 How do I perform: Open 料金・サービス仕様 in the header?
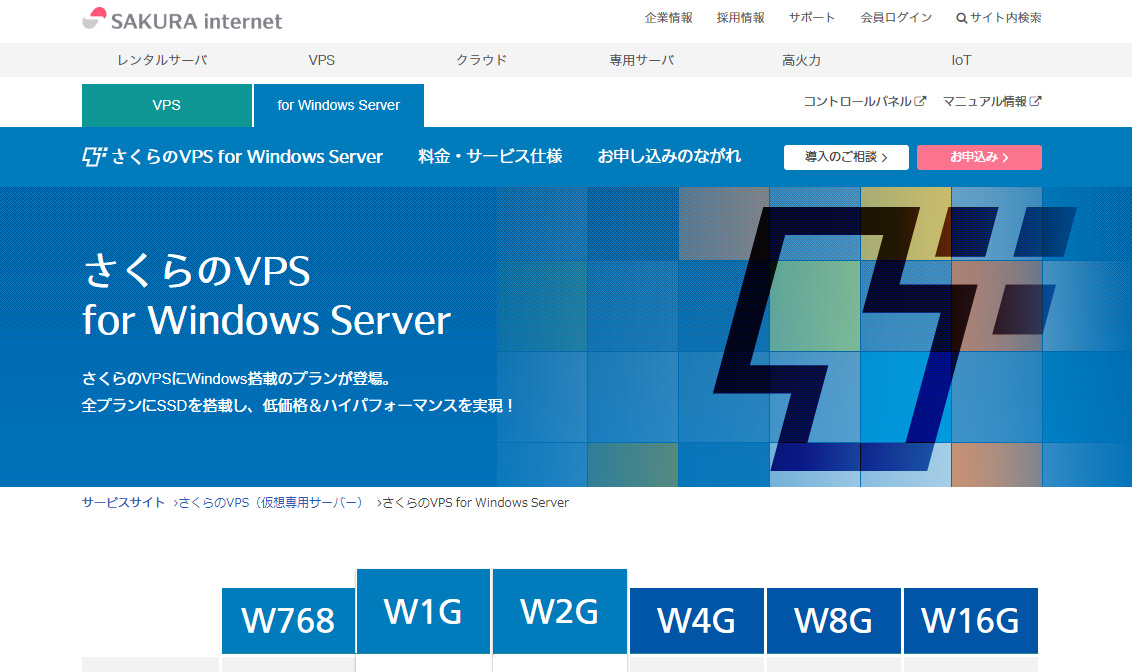coord(489,156)
